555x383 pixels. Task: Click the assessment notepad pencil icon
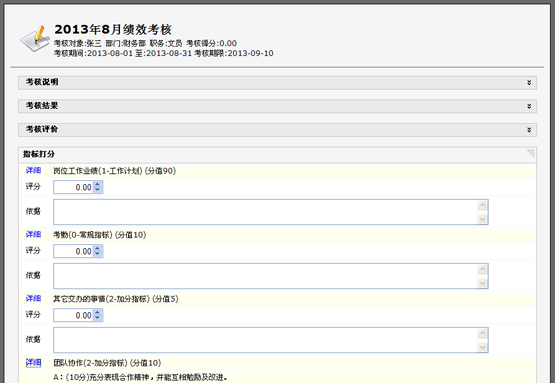(x=35, y=39)
